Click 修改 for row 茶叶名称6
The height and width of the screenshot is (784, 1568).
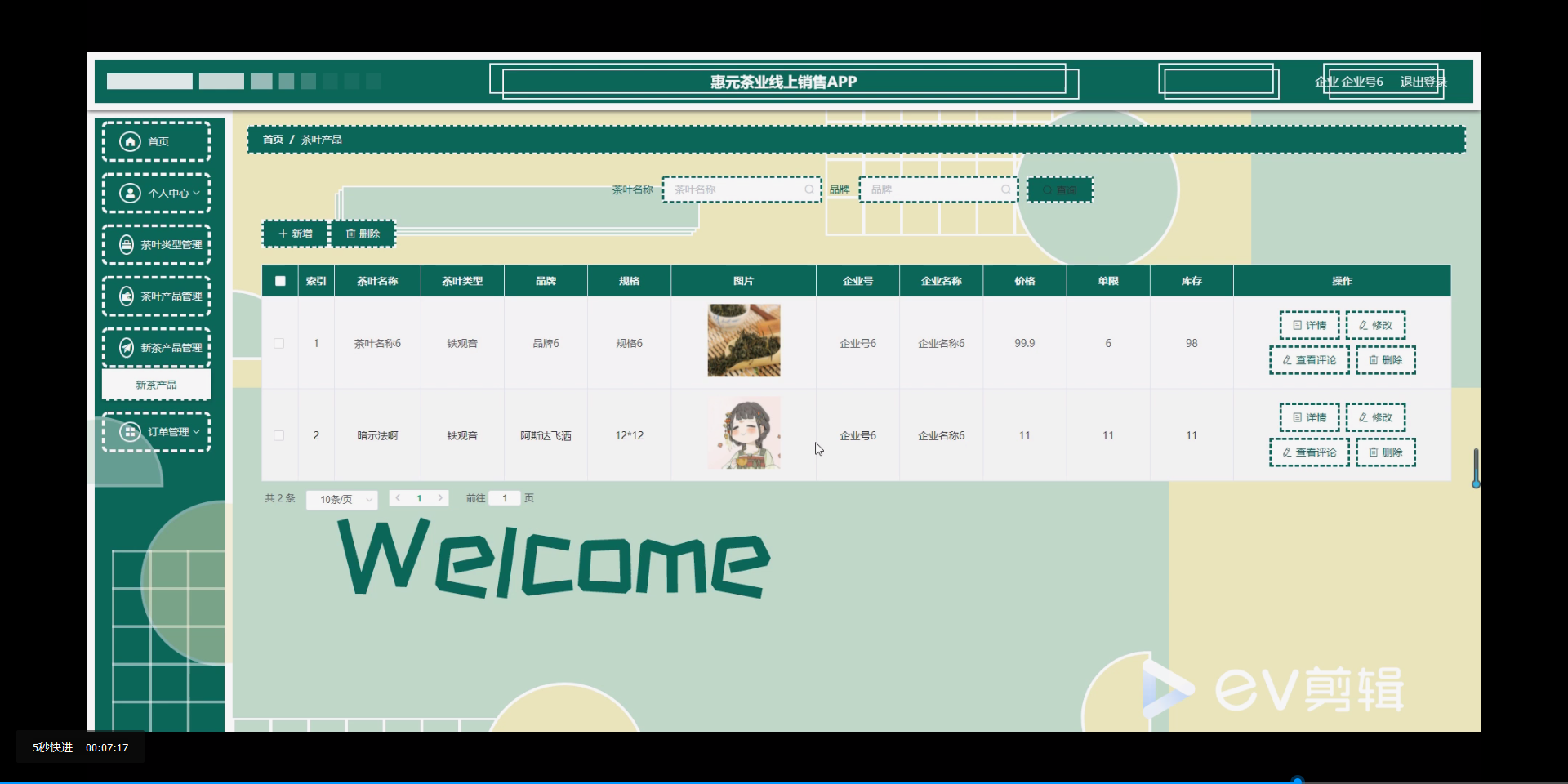(x=1375, y=325)
